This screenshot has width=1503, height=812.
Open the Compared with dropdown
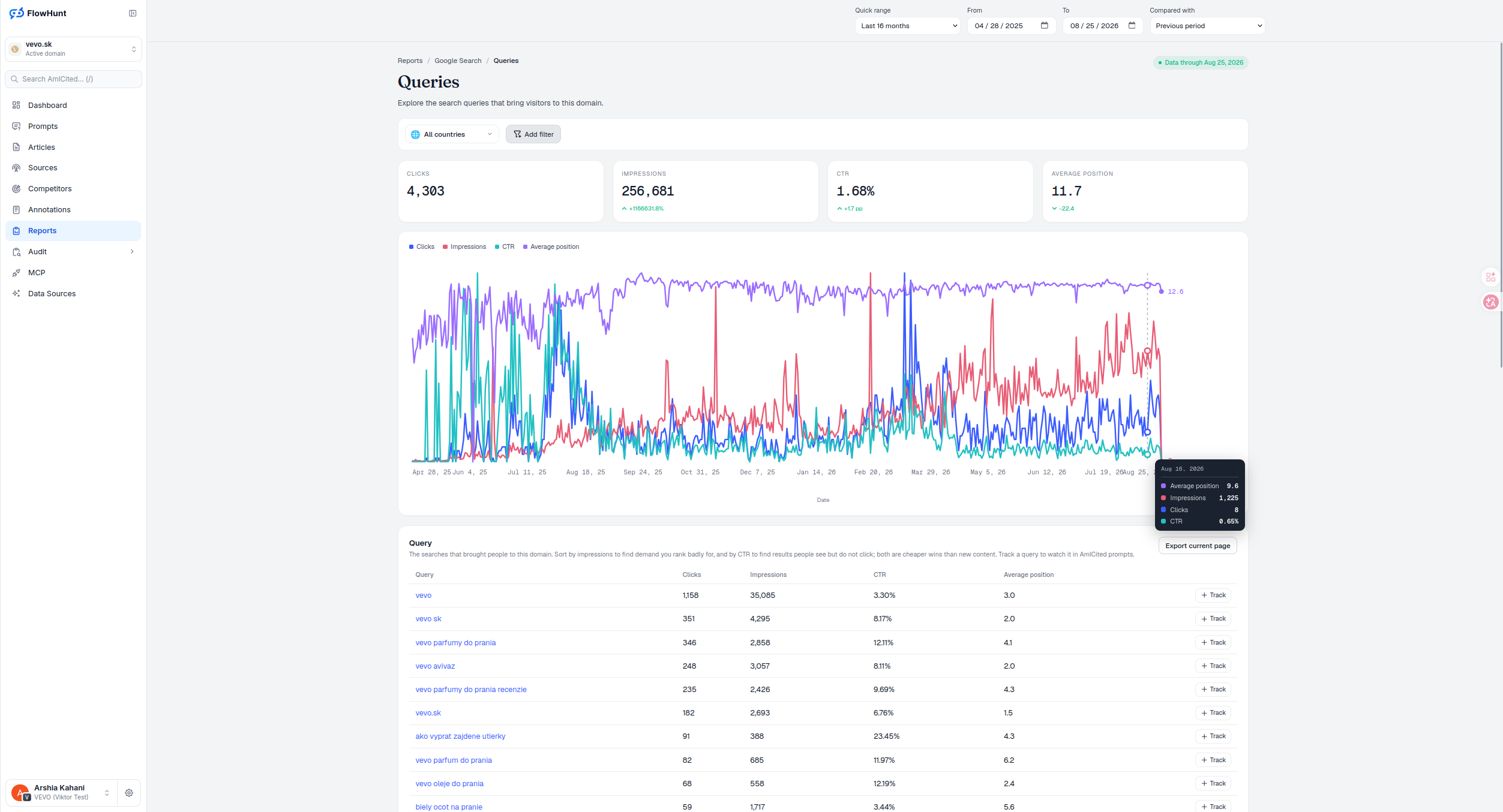pyautogui.click(x=1207, y=26)
